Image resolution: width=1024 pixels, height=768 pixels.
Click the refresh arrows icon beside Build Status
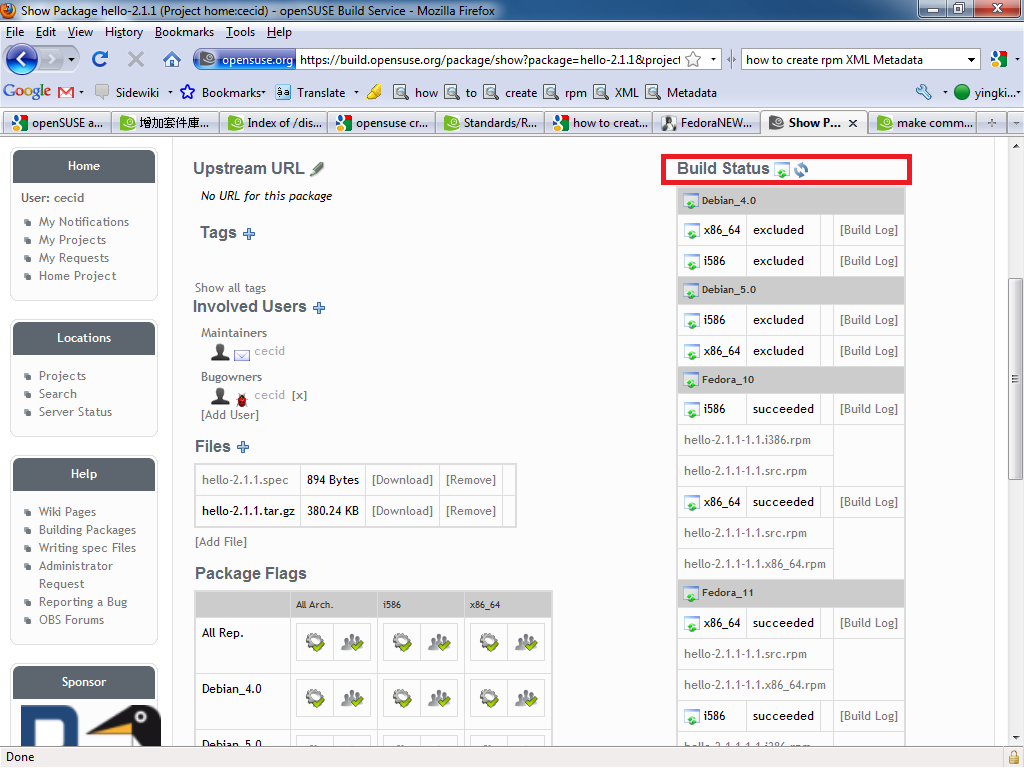tap(801, 170)
